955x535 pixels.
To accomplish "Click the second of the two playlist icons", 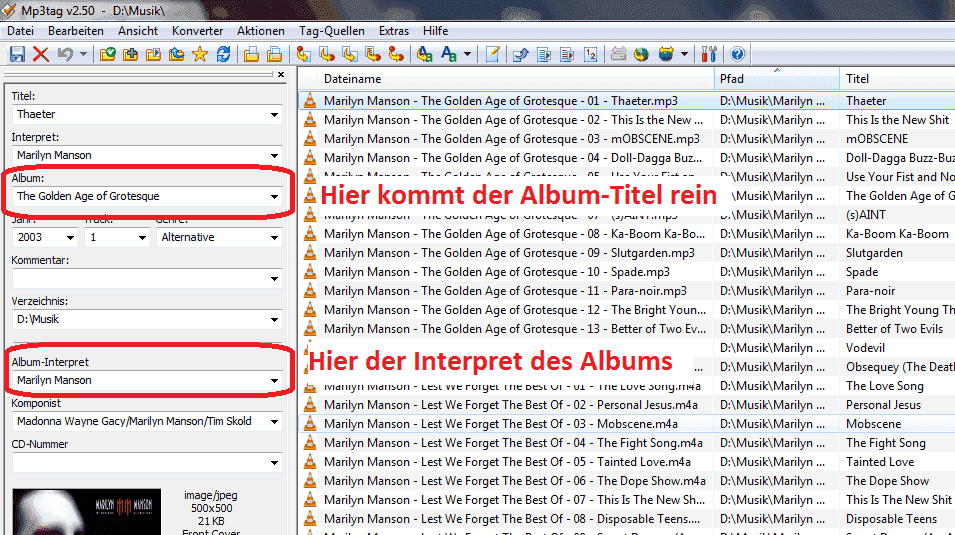I will click(x=567, y=54).
